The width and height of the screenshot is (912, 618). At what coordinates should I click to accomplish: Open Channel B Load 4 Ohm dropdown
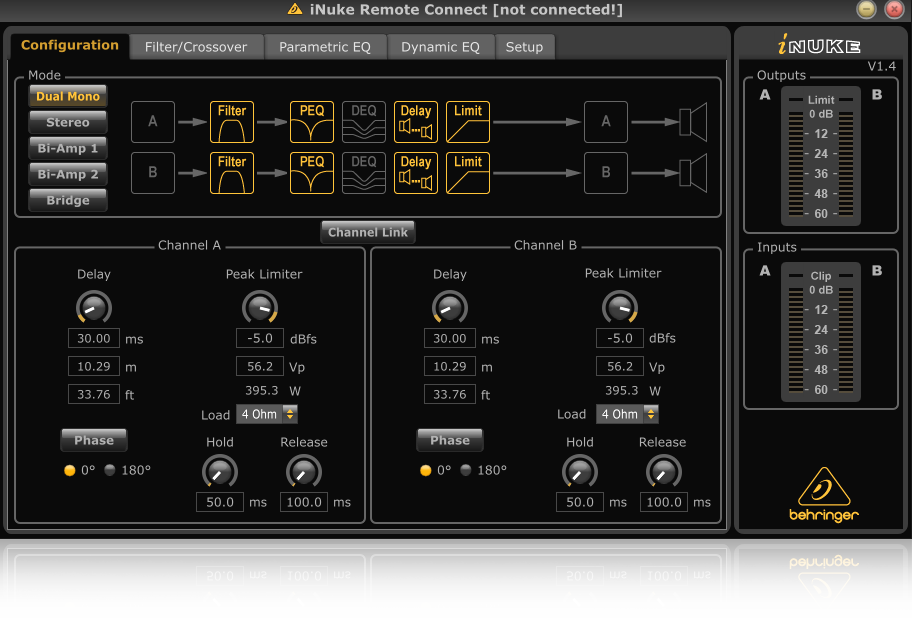pos(628,414)
